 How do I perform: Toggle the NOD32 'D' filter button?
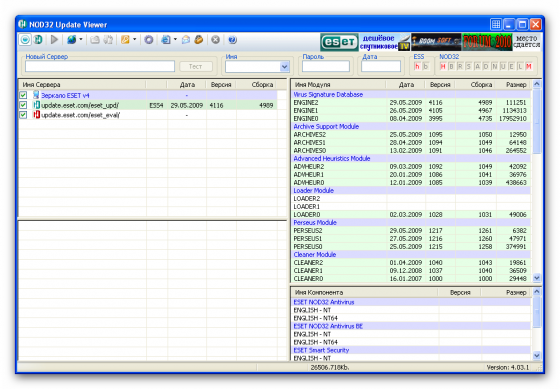(x=486, y=66)
